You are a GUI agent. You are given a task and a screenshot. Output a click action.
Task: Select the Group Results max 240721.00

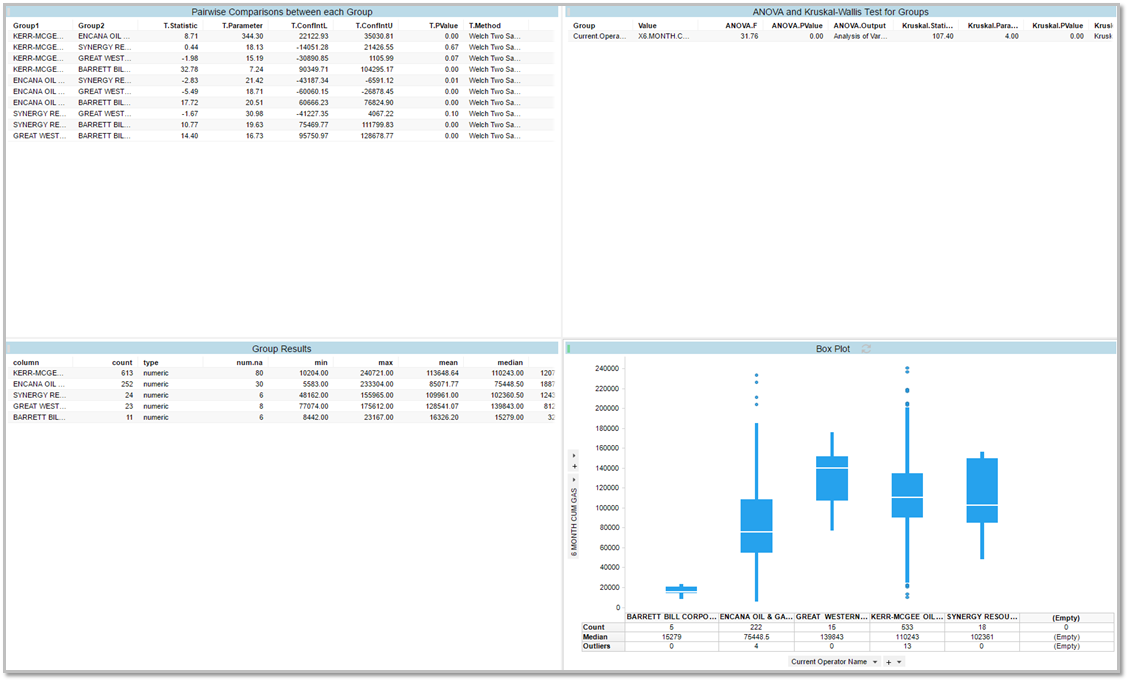pyautogui.click(x=377, y=373)
